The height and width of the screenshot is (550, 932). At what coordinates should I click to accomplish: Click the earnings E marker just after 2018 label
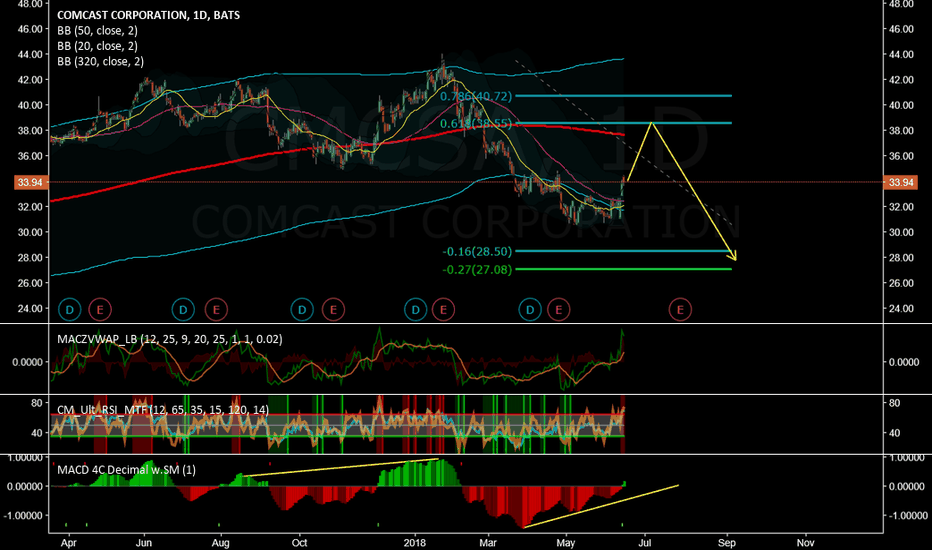[x=443, y=310]
